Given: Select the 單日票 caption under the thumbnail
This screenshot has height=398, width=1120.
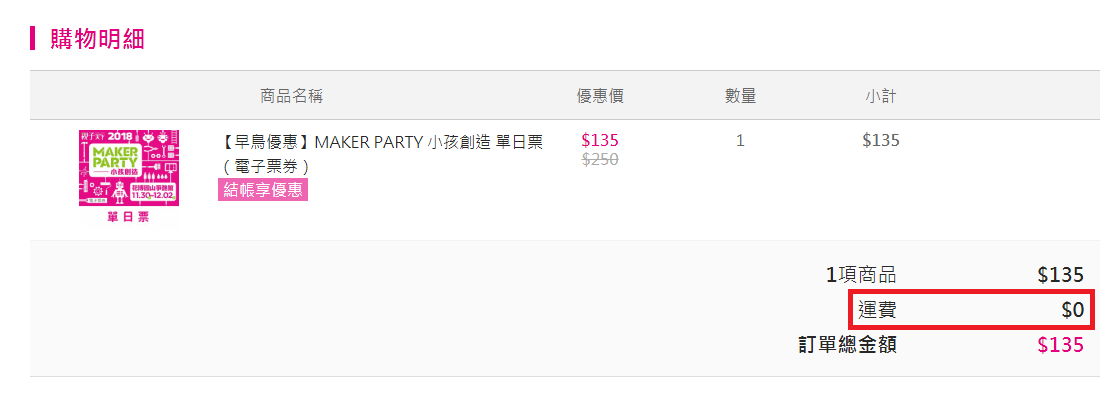Looking at the screenshot, I should pos(129,217).
